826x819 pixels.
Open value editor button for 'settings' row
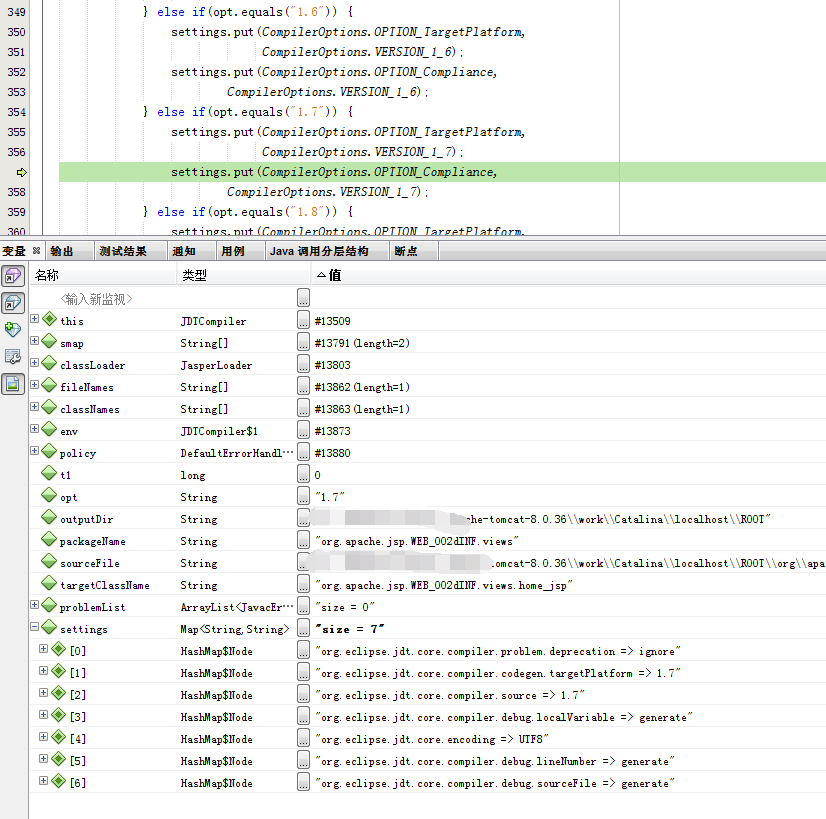(303, 628)
